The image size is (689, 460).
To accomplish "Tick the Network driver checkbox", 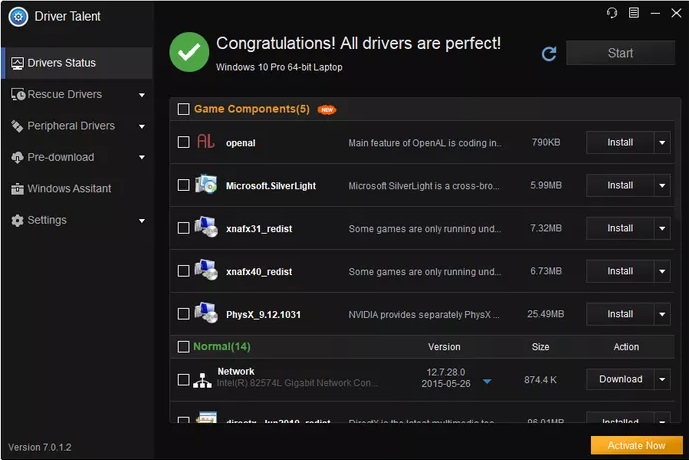I will 183,380.
